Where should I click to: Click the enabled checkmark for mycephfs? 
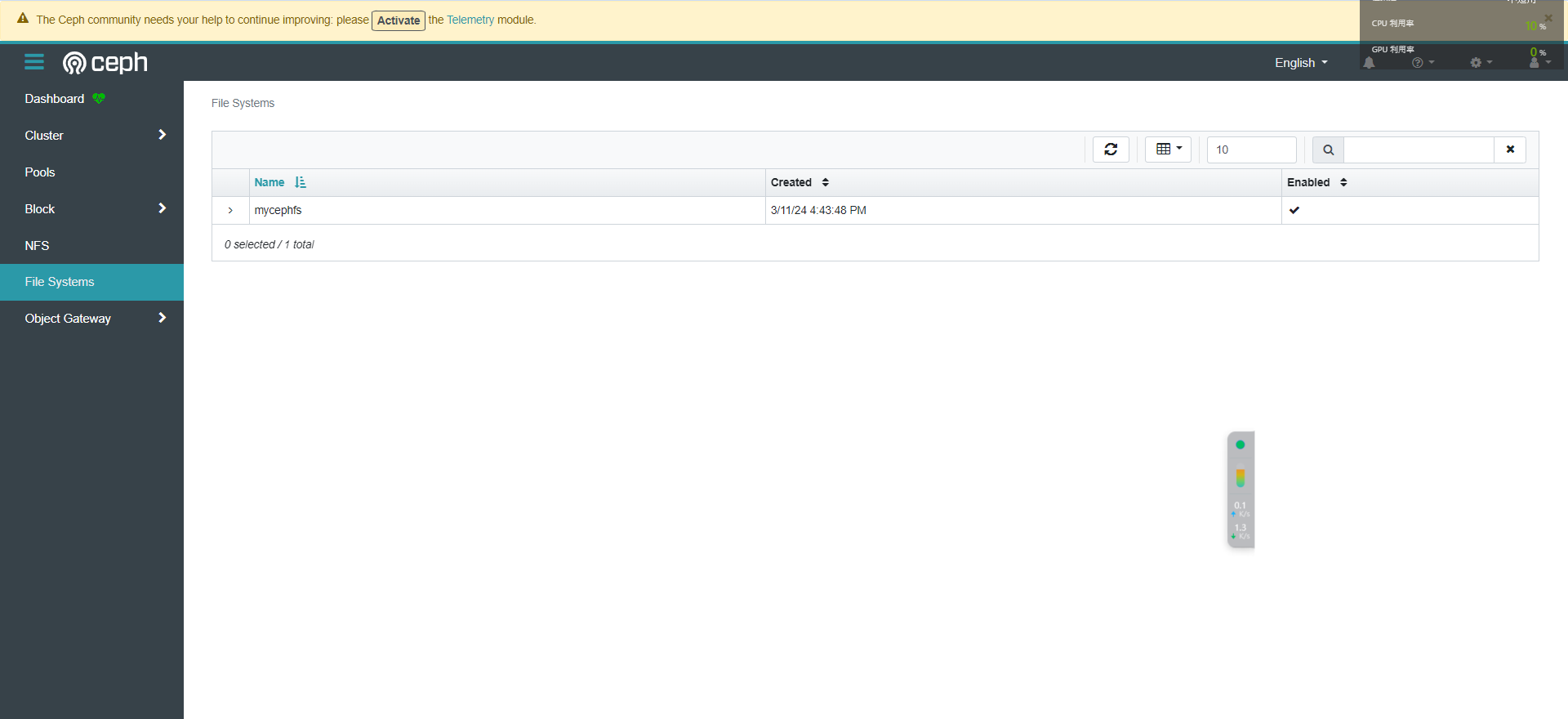pos(1294,210)
